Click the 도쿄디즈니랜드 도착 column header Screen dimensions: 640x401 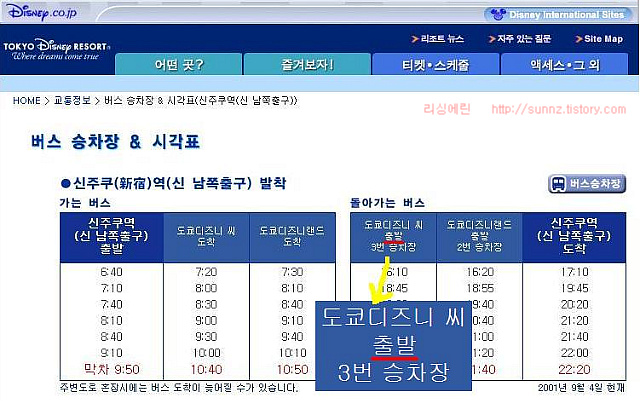(x=292, y=236)
